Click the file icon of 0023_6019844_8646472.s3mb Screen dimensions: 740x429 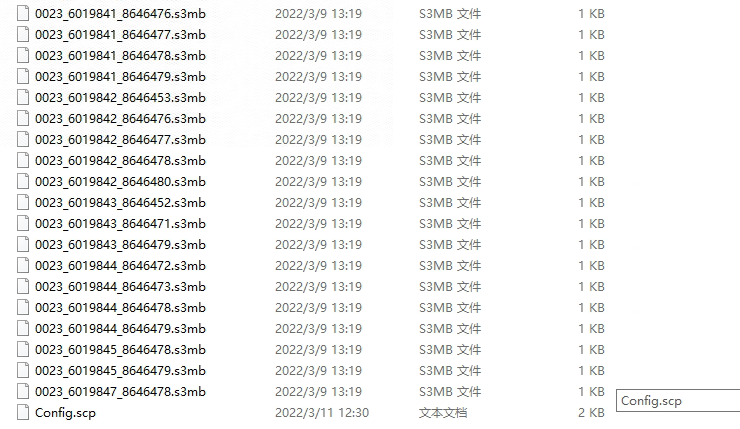(x=23, y=266)
